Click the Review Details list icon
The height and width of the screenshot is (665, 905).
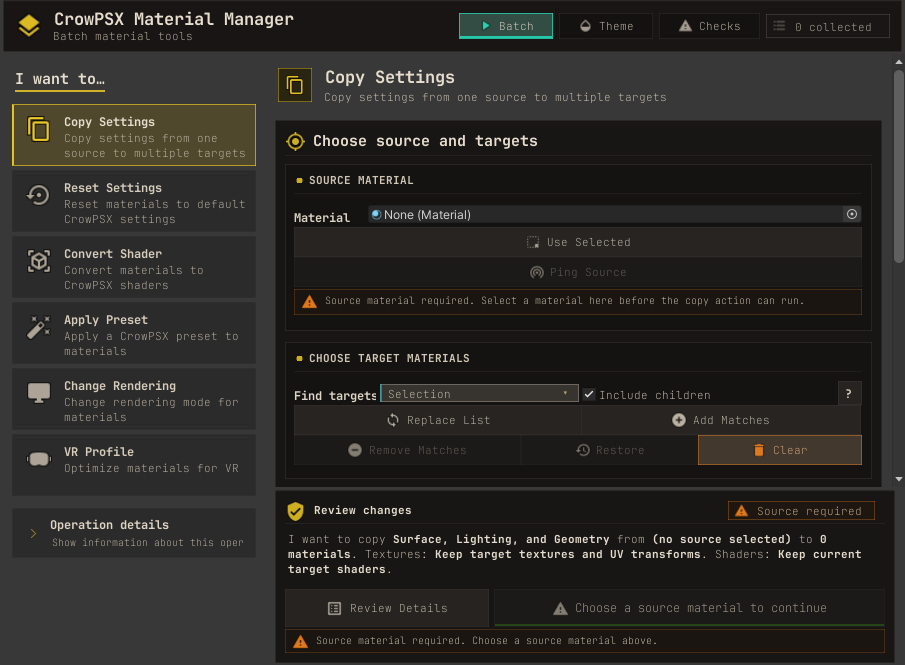334,608
